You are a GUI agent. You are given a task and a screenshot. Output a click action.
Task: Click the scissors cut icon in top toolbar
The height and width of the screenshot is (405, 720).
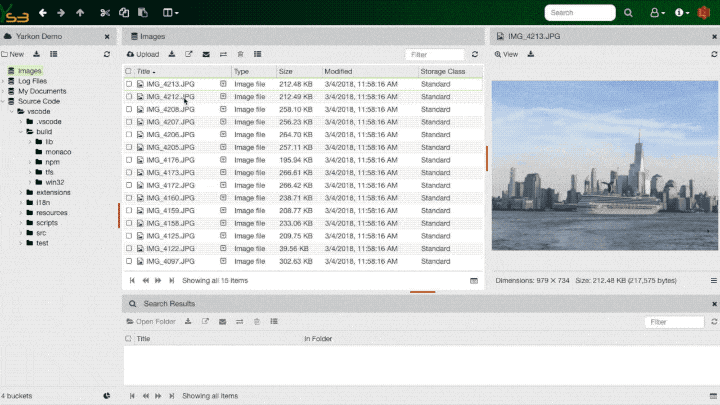pos(105,13)
